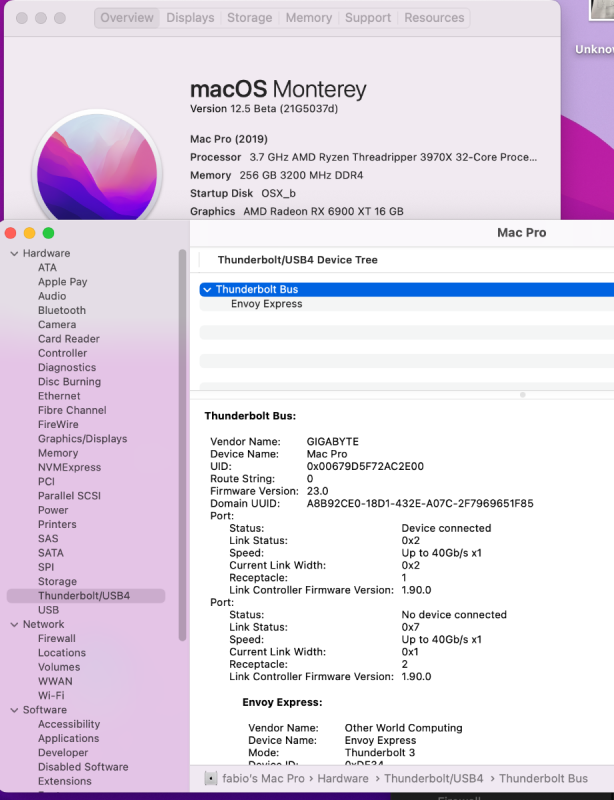Select the Overview tab
Image resolution: width=614 pixels, height=800 pixels.
coord(127,18)
